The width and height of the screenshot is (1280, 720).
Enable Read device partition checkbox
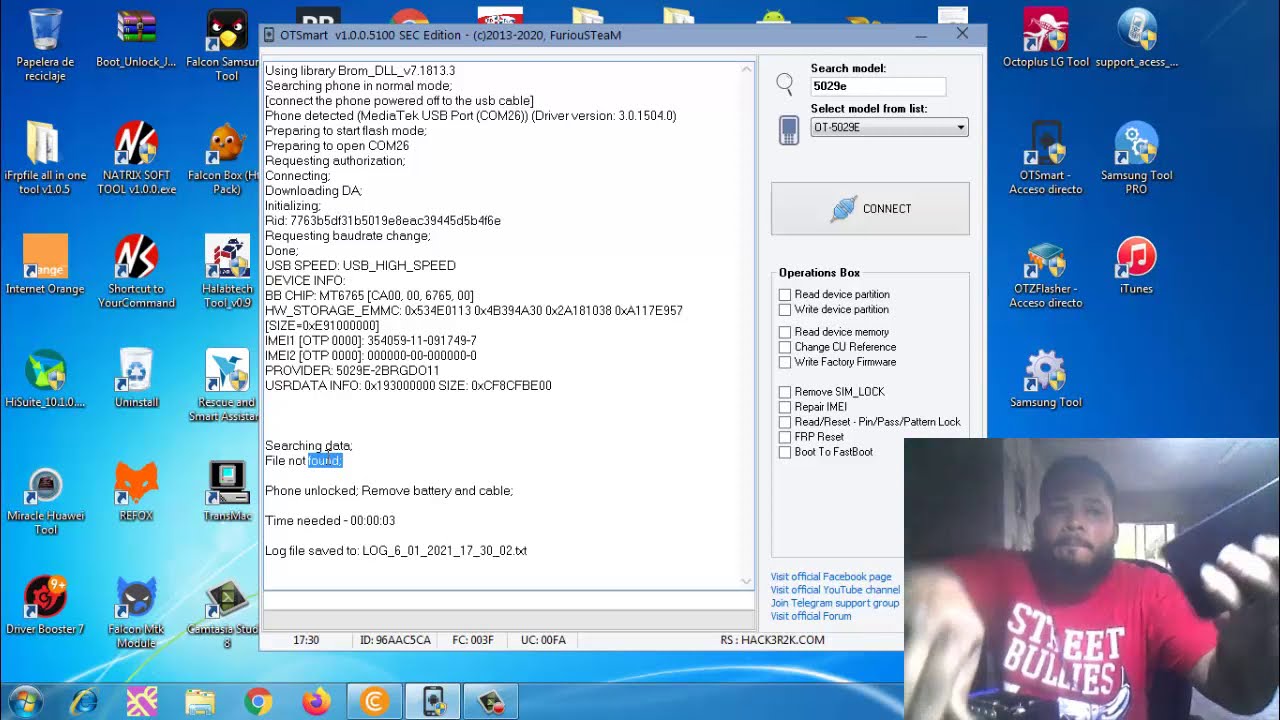tap(785, 295)
